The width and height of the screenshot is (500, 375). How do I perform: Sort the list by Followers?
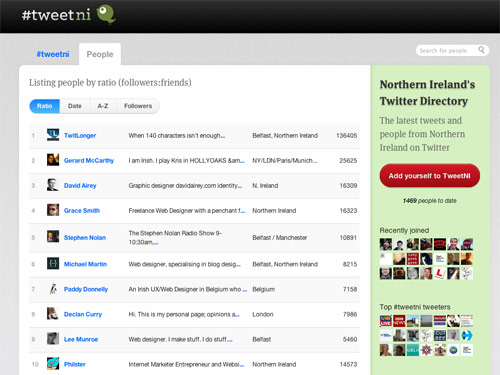click(x=138, y=106)
